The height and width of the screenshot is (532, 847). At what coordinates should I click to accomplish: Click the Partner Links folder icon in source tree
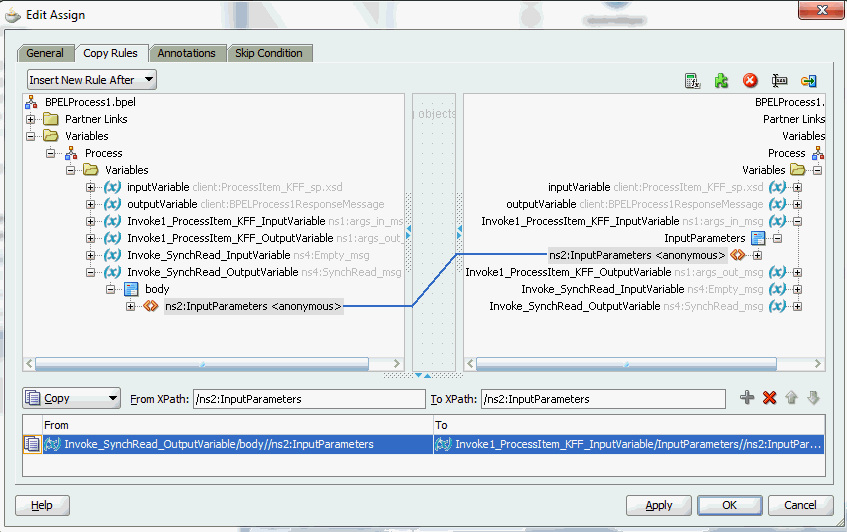pyautogui.click(x=51, y=119)
